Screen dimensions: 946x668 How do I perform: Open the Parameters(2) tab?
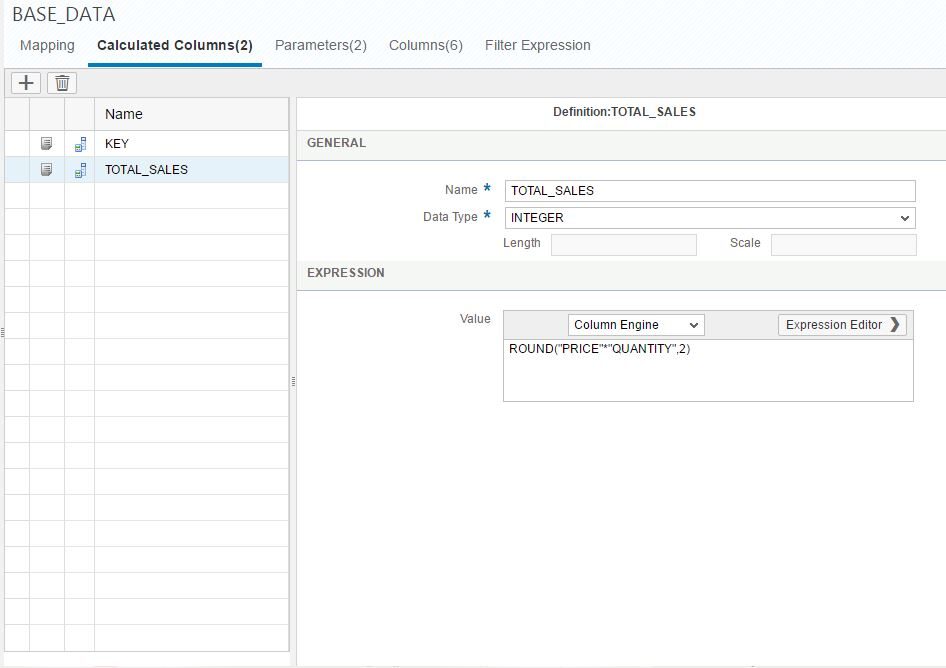(x=320, y=45)
